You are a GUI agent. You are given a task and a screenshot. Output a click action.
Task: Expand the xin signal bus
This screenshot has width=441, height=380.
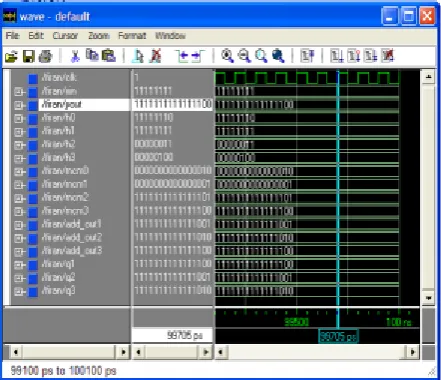coord(19,92)
